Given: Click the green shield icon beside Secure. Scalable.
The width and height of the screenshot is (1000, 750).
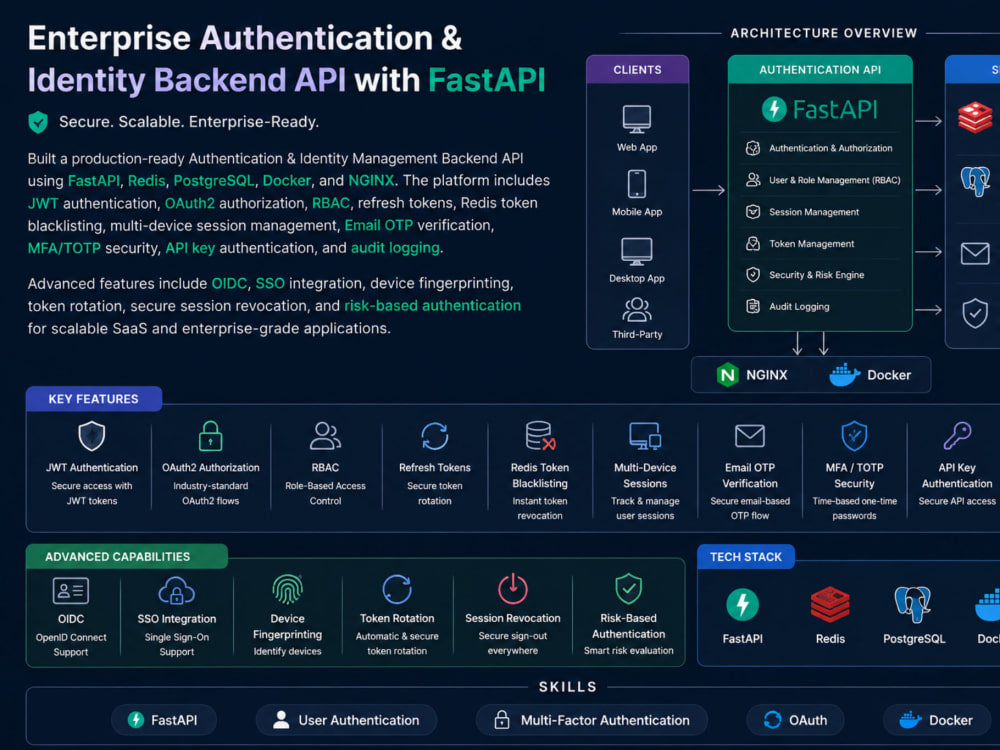Looking at the screenshot, I should pyautogui.click(x=38, y=122).
